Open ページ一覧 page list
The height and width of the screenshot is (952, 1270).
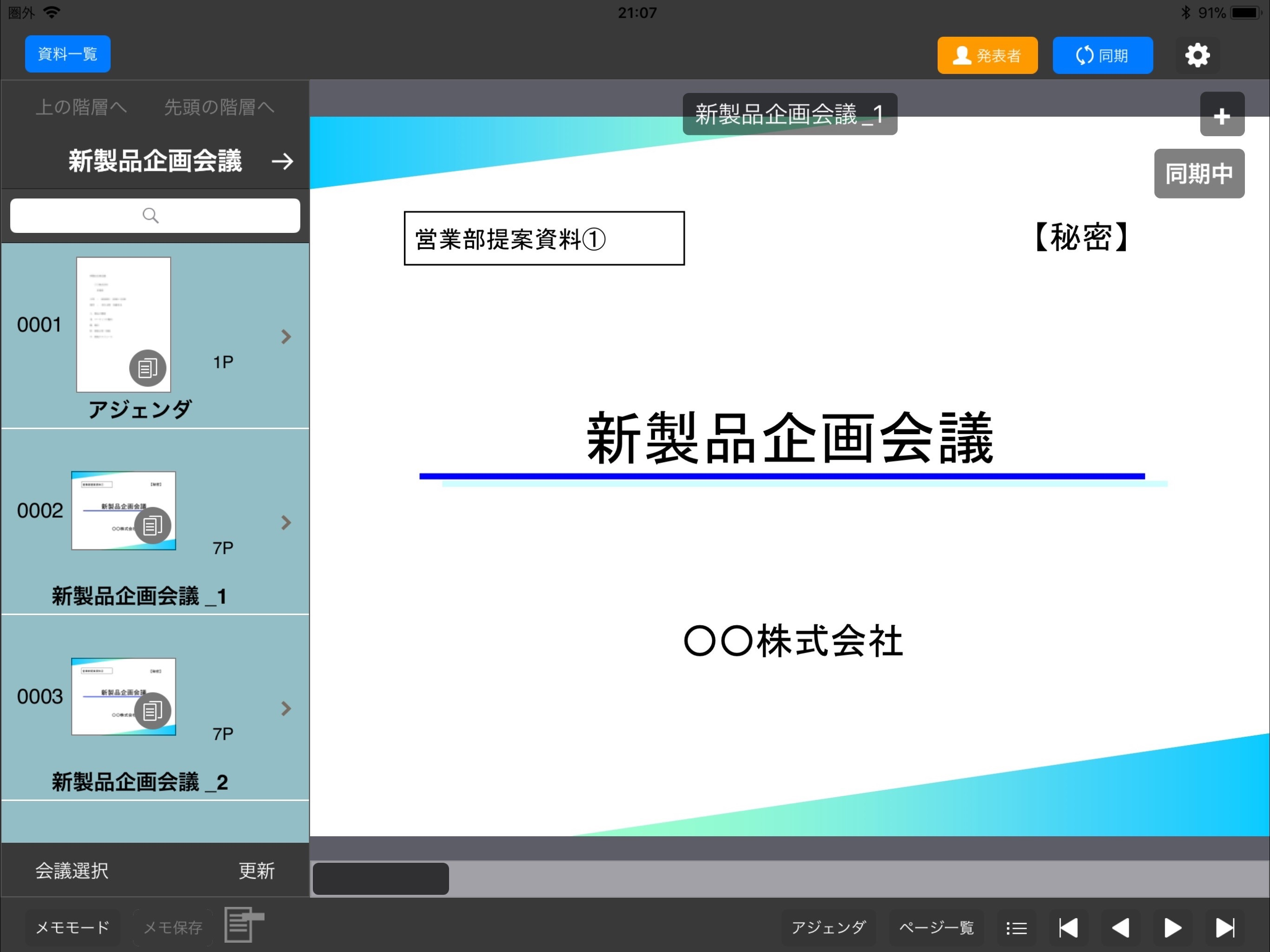tap(936, 927)
